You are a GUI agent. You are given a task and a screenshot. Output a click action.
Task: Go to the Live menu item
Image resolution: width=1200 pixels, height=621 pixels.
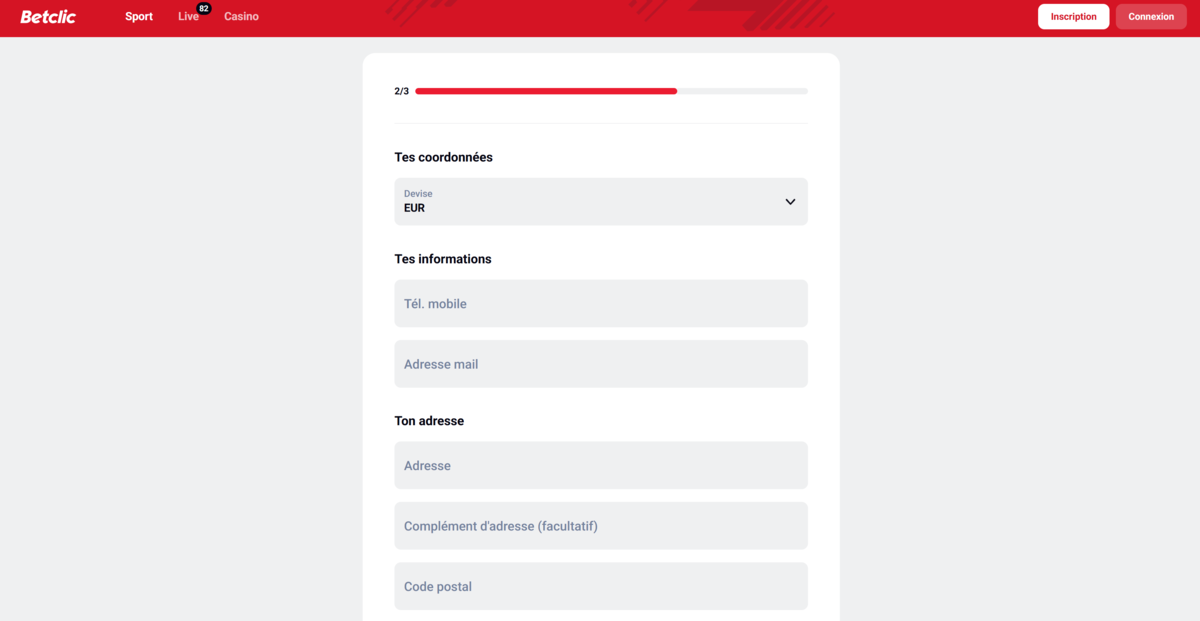click(x=188, y=17)
